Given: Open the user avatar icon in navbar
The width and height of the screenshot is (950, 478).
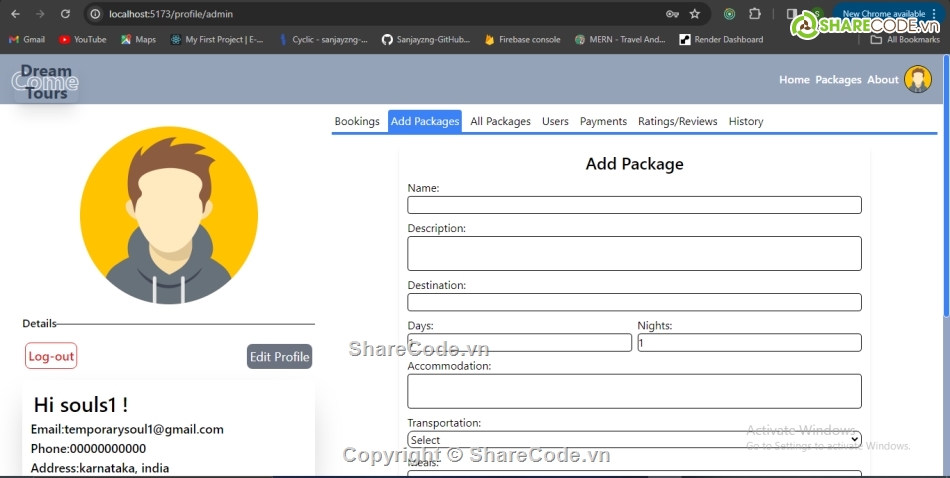Looking at the screenshot, I should point(917,80).
